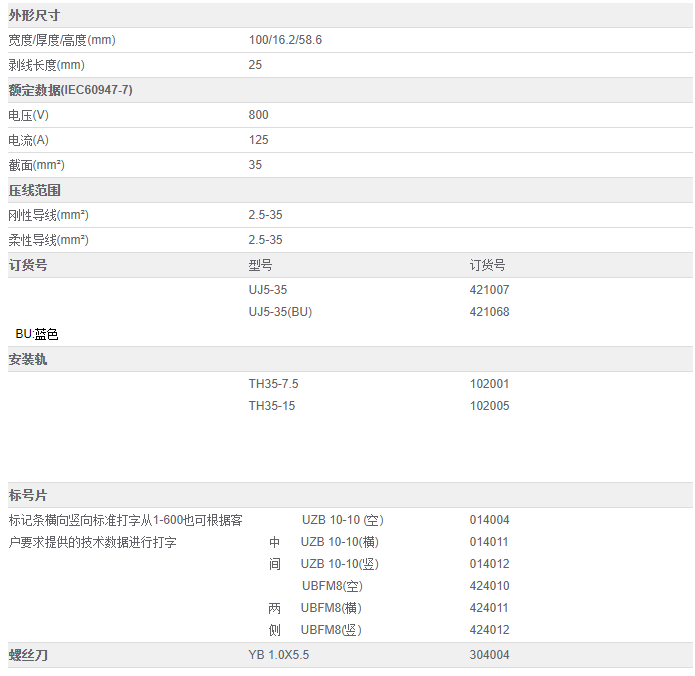Select order number 102005
Image resolution: width=695 pixels, height=676 pixels.
(489, 406)
